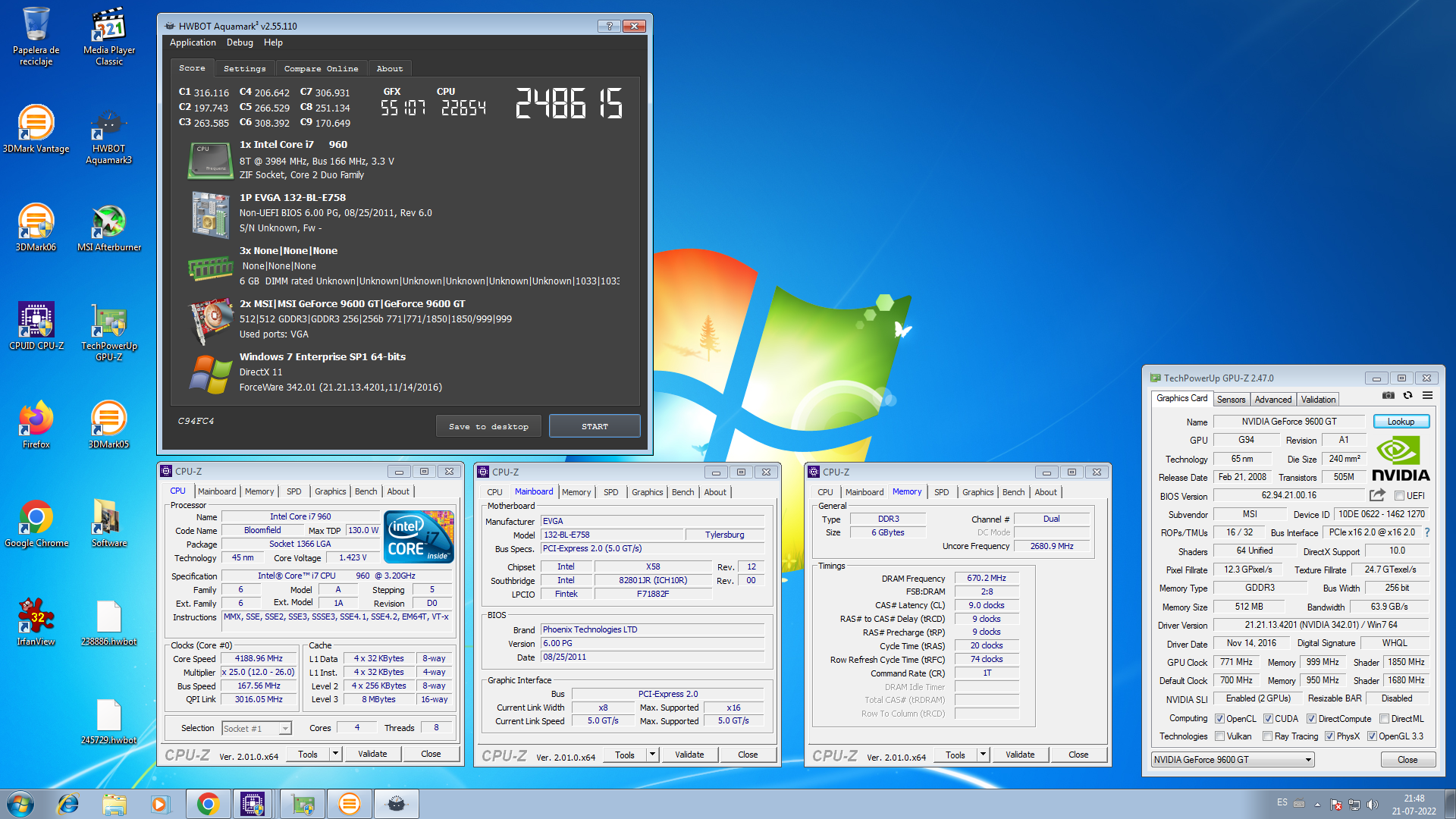The width and height of the screenshot is (1456, 819).
Task: Open Papelera de reciclaje desktop icon
Action: pos(36,36)
